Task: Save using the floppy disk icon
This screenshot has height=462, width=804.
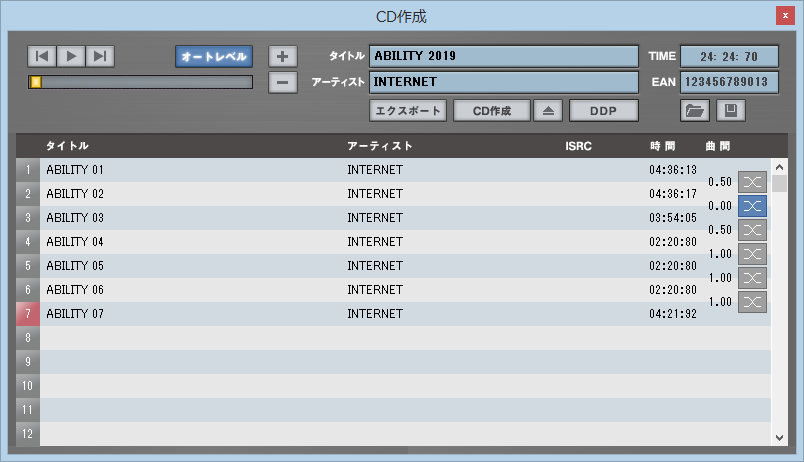Action: click(730, 110)
